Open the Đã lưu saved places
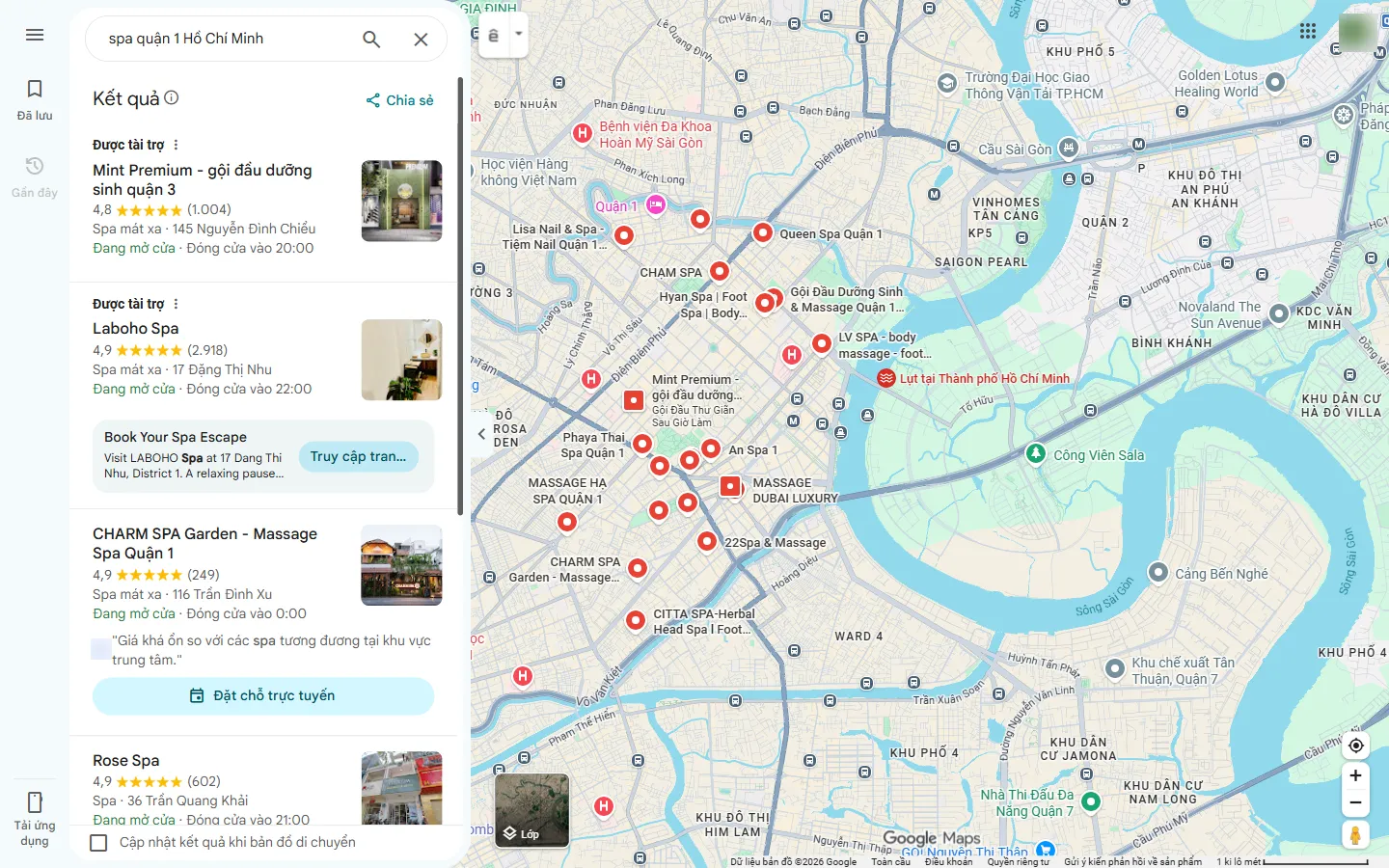 [x=35, y=99]
